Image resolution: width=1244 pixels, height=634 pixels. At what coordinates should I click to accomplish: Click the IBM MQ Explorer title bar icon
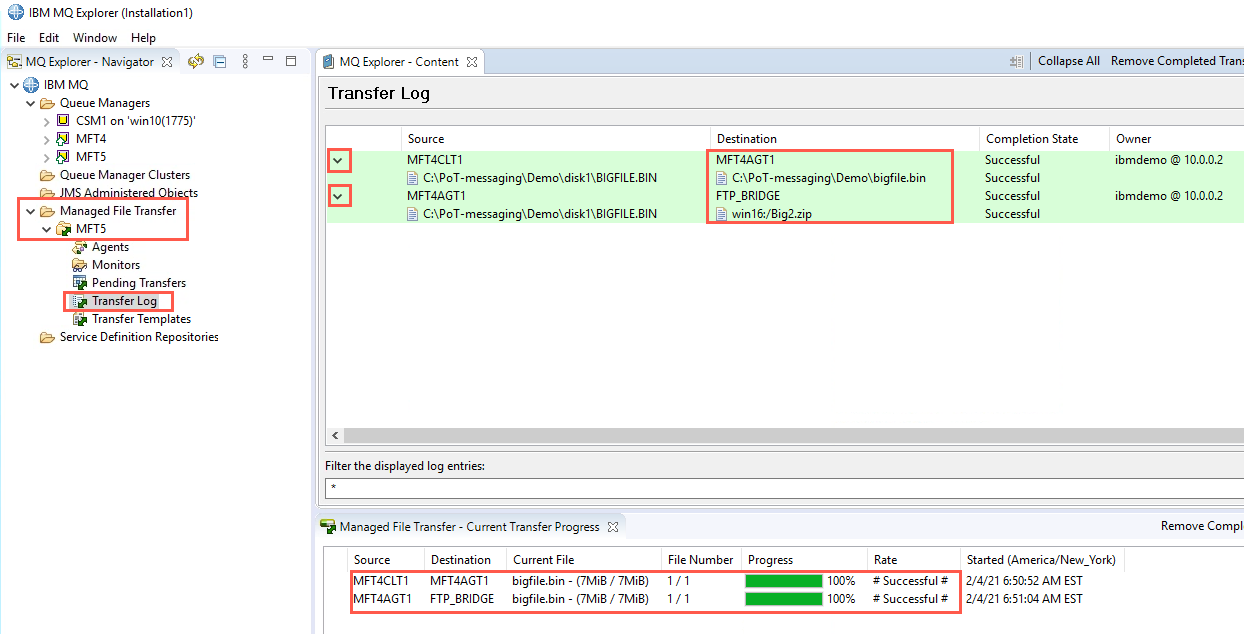click(15, 13)
